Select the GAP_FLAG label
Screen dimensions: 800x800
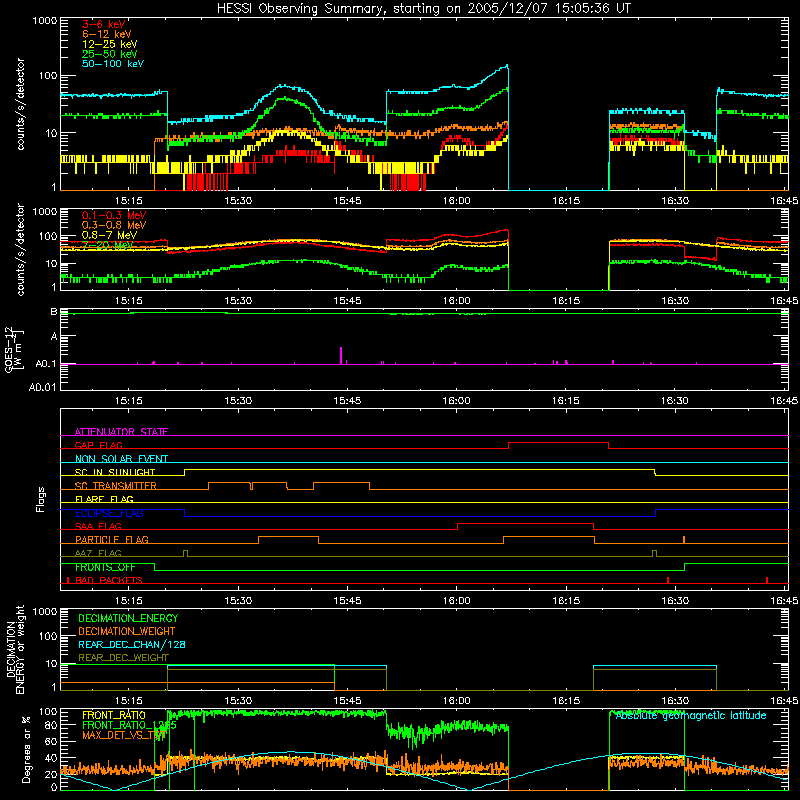(x=98, y=445)
